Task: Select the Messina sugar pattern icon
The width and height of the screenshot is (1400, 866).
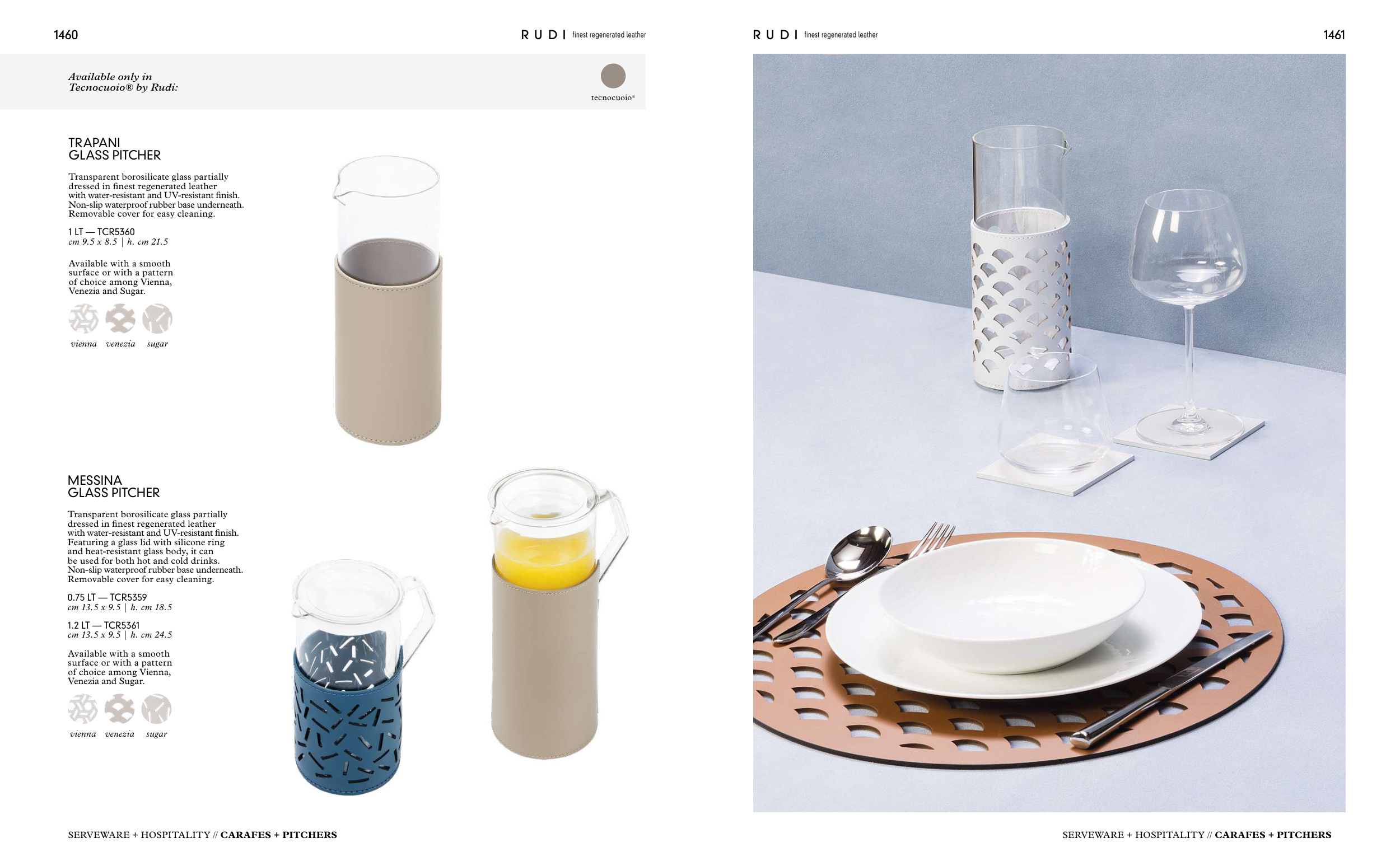Action: 156,709
